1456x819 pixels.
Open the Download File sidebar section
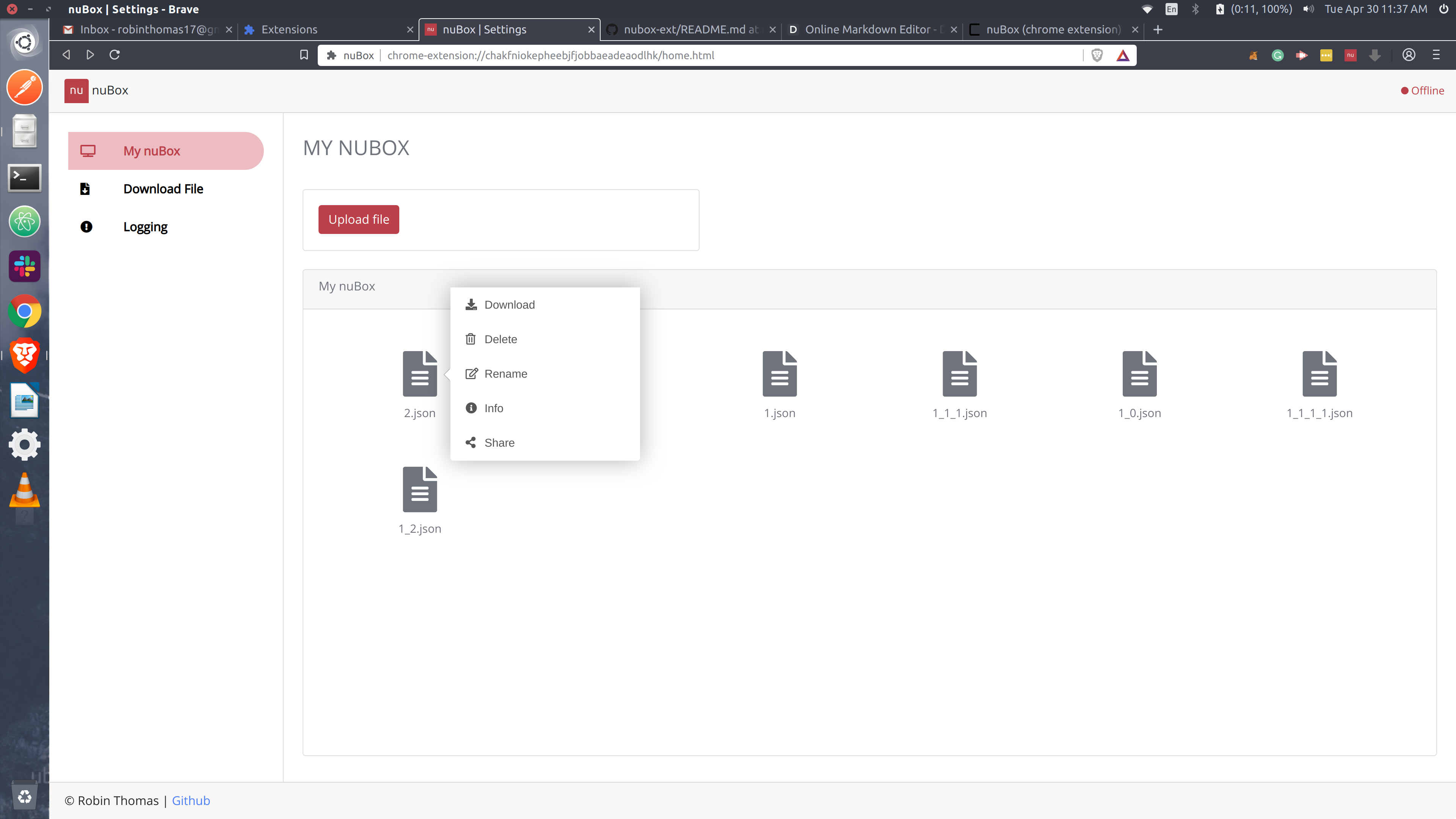(163, 189)
